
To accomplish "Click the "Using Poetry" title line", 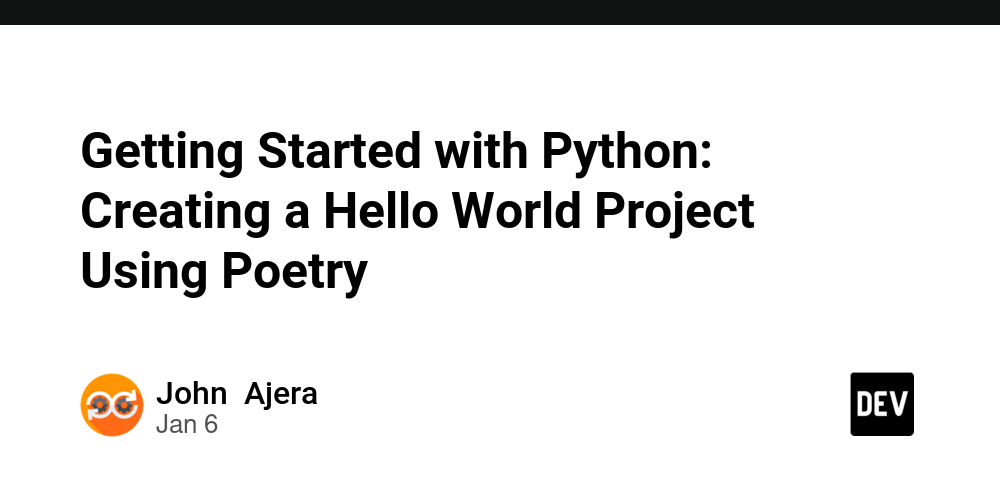I will pos(224,270).
